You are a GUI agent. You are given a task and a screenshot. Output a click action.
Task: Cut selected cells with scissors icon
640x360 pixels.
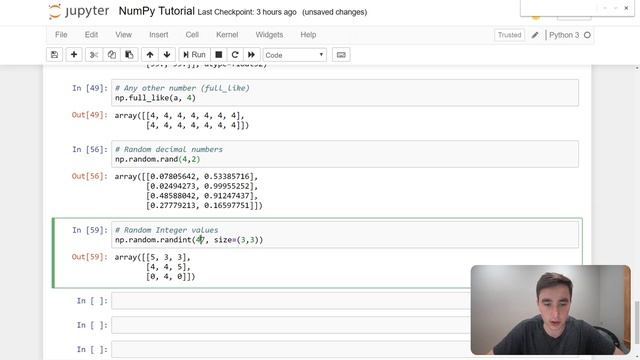(x=94, y=55)
